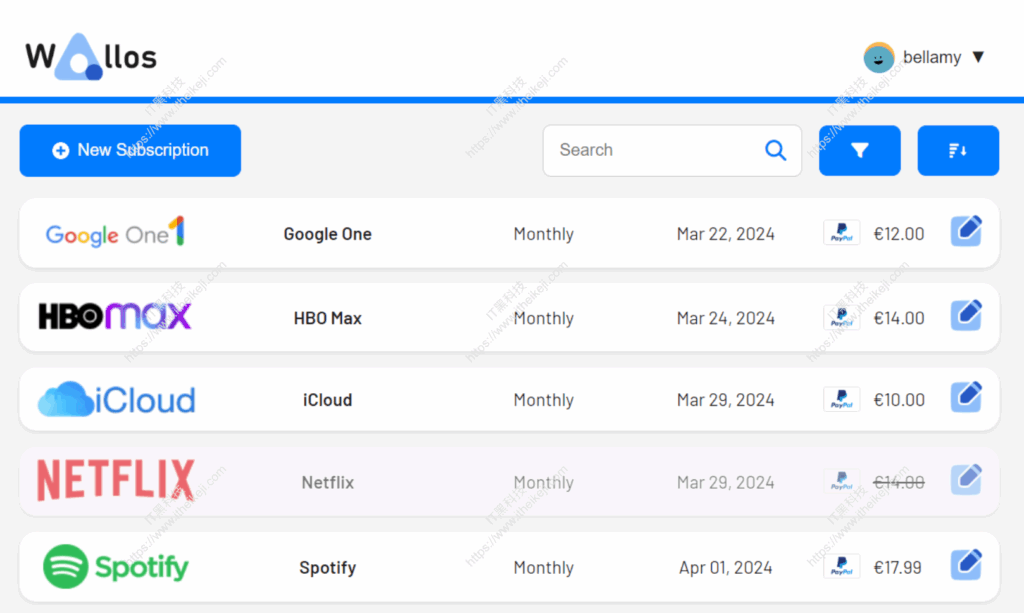Open the sort order button

pyautogui.click(x=957, y=151)
